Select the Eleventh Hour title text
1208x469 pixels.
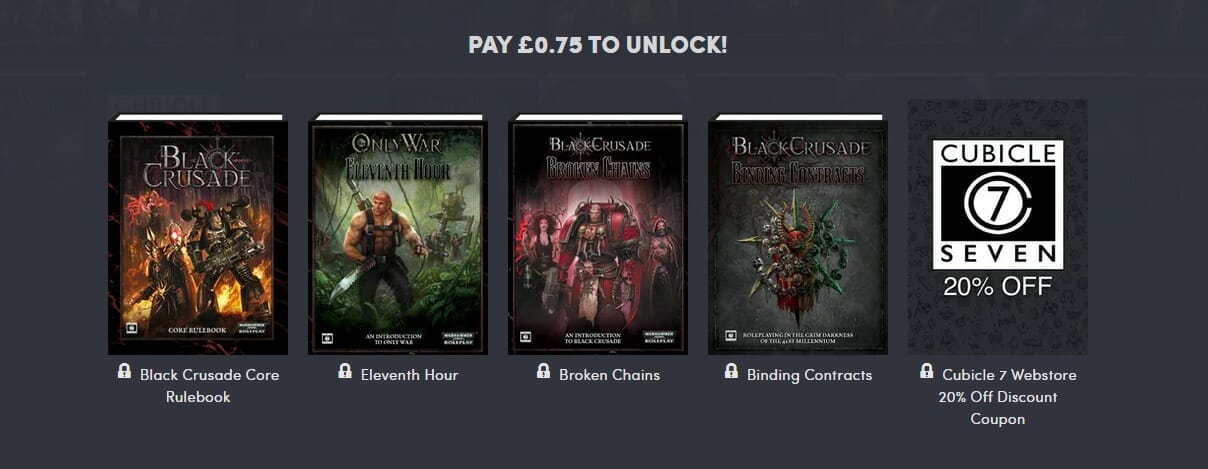point(408,375)
